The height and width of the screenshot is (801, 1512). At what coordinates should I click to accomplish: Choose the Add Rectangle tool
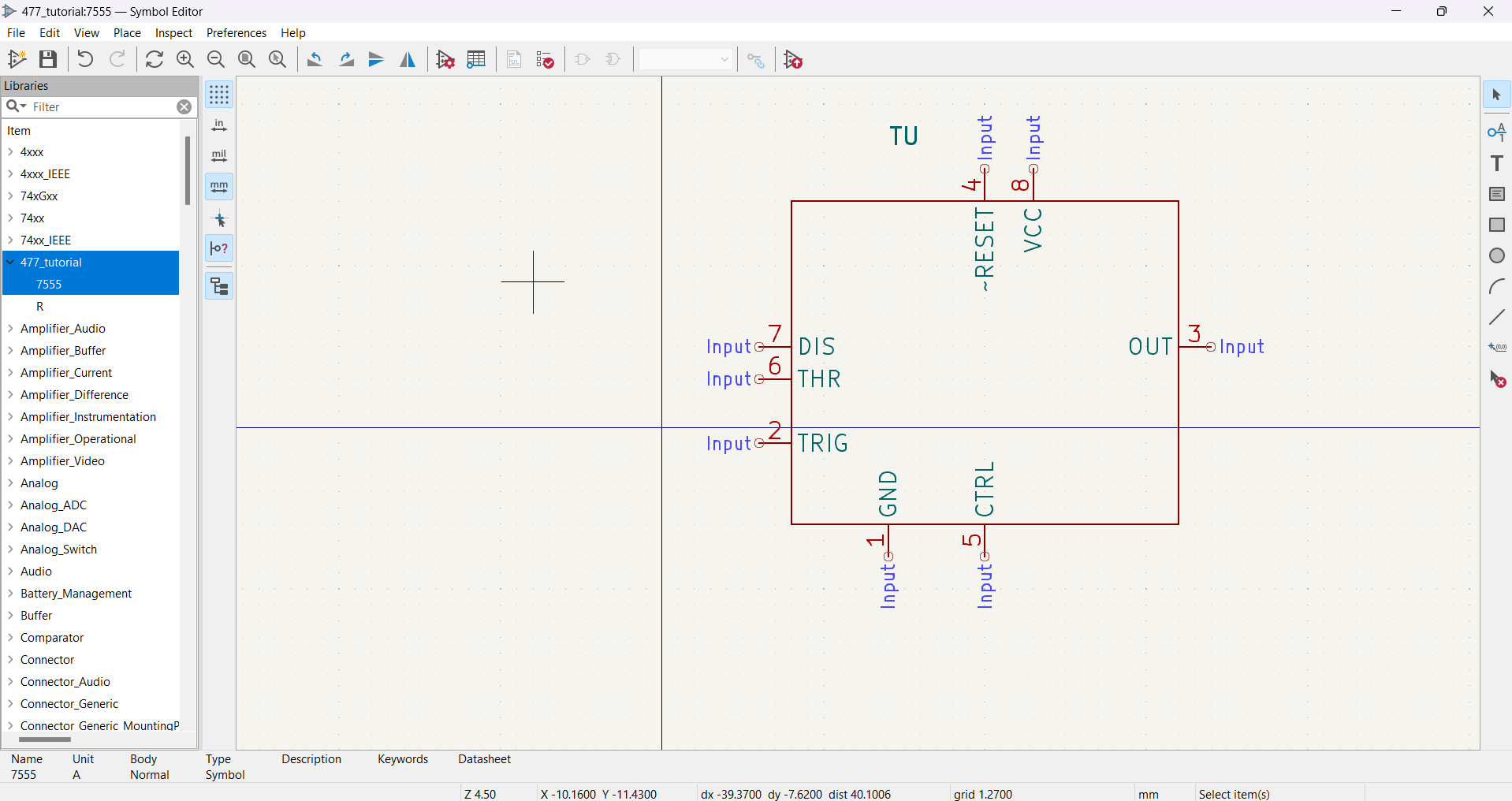coord(1496,225)
